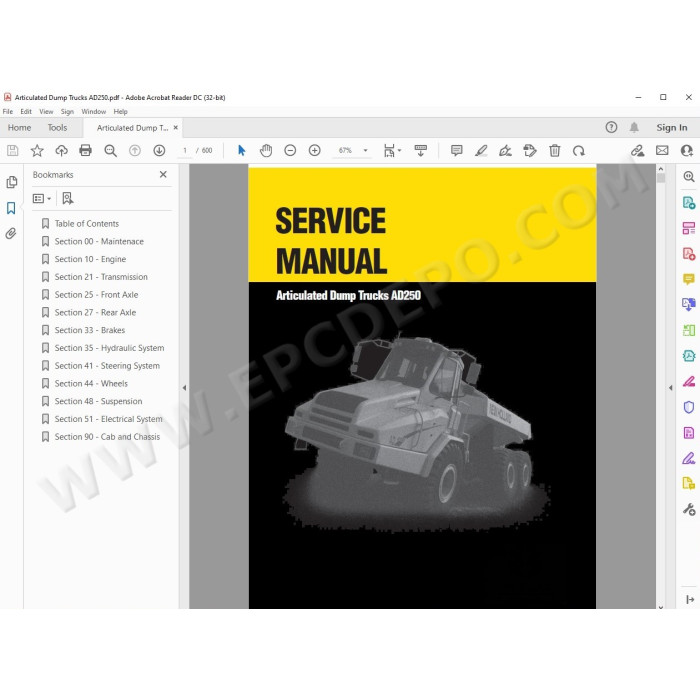Go to next page arrow

point(159,151)
